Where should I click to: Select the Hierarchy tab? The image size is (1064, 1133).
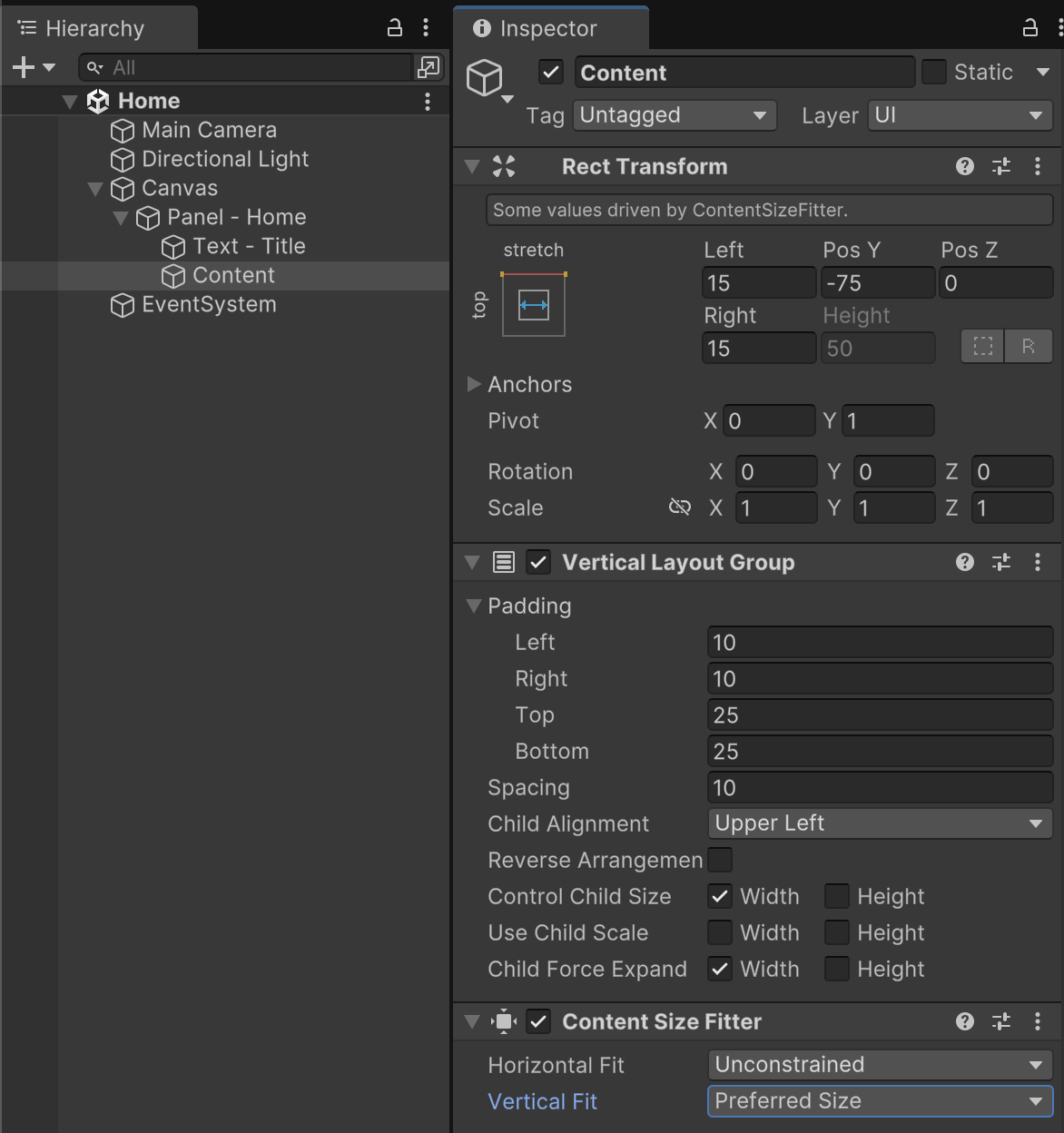[x=94, y=29]
